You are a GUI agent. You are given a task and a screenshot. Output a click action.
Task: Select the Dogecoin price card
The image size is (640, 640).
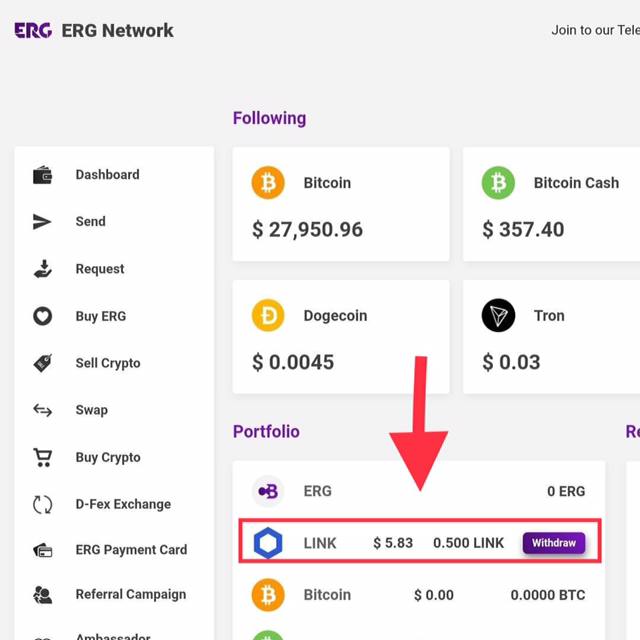(x=341, y=337)
